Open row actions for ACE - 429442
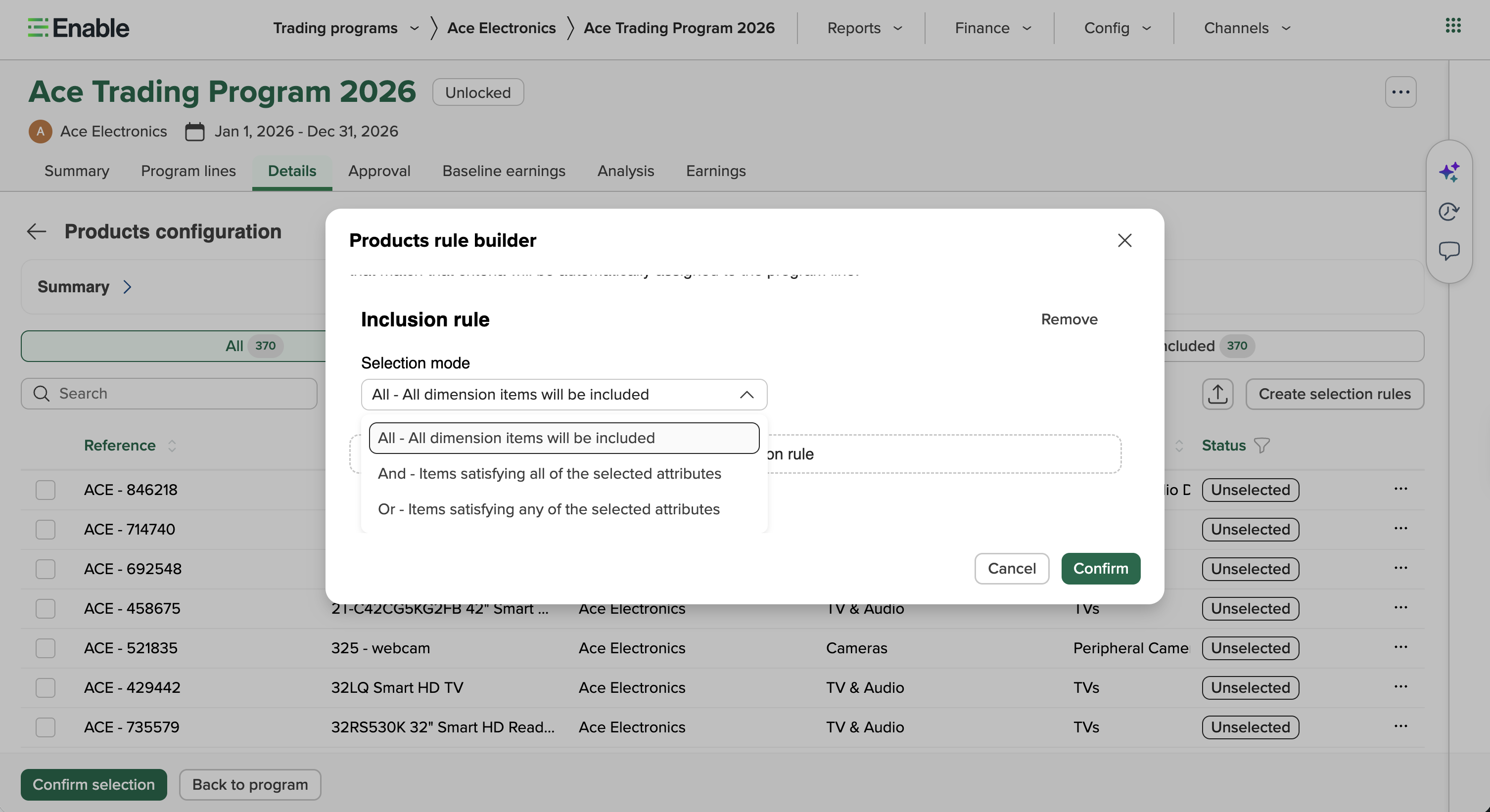The height and width of the screenshot is (812, 1490). (x=1400, y=687)
